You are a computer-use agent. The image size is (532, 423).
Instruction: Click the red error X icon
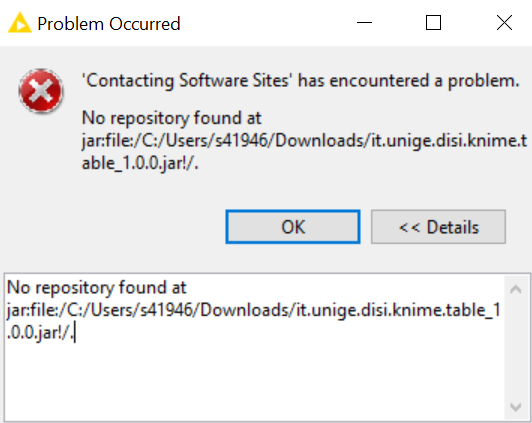point(41,91)
